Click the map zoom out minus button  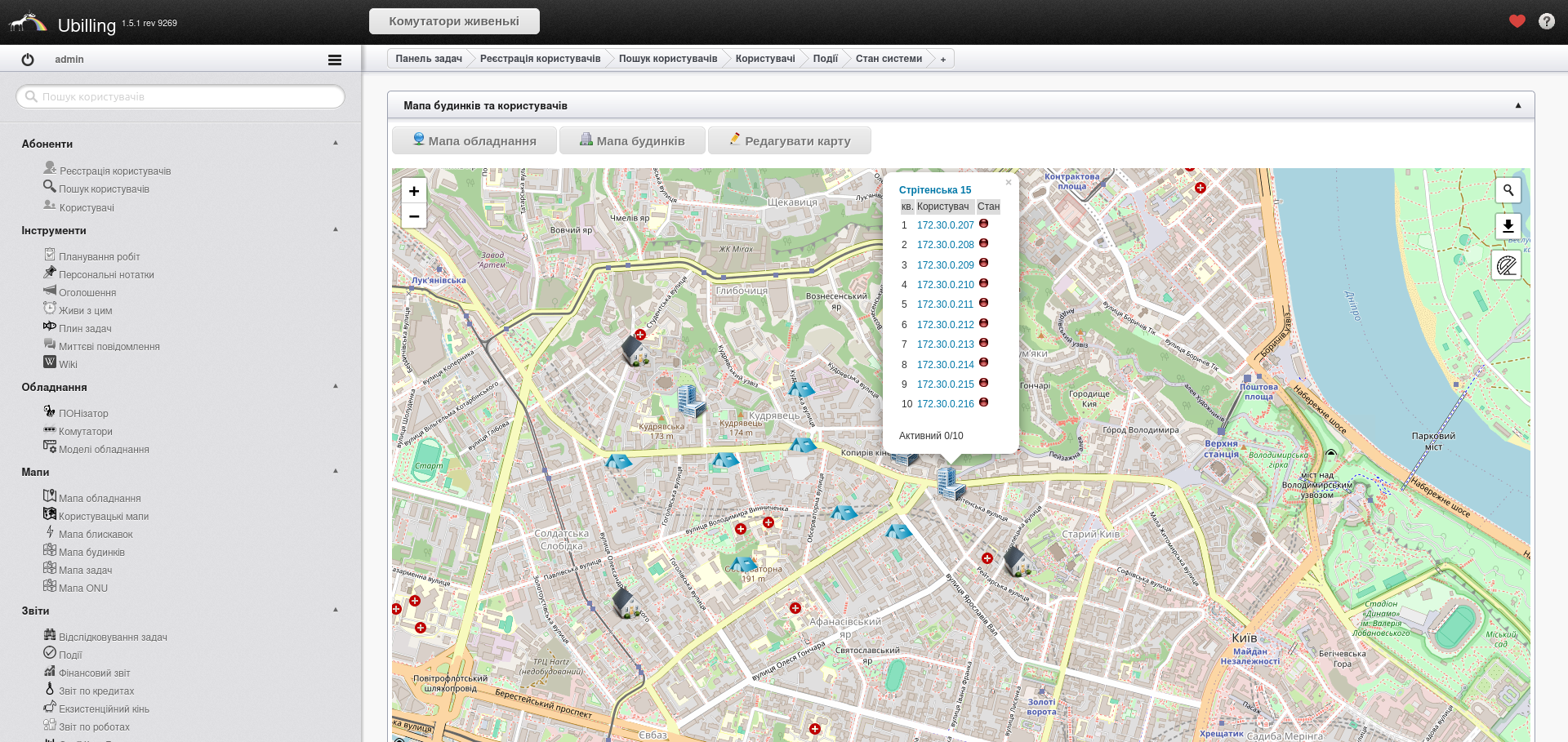point(414,216)
